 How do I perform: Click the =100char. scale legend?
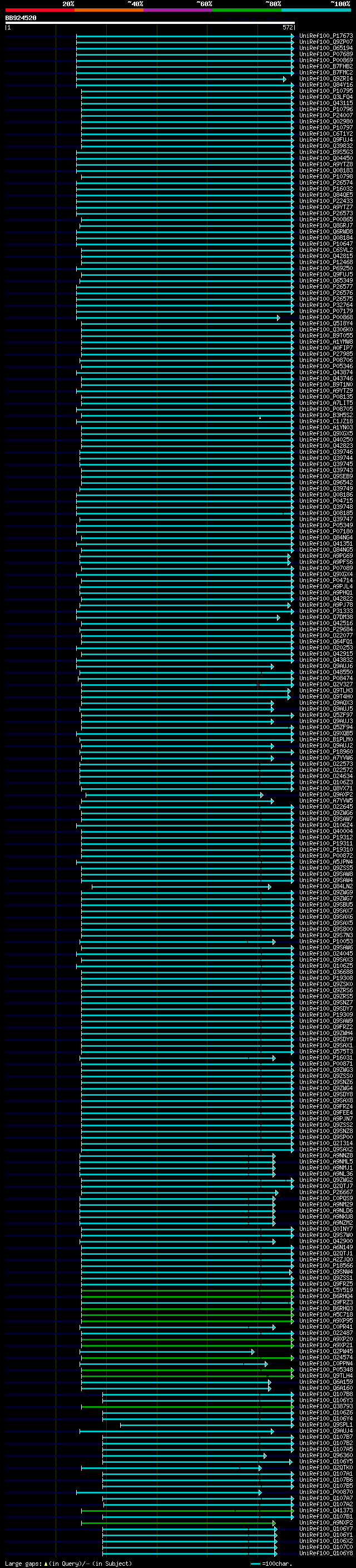[x=270, y=1564]
